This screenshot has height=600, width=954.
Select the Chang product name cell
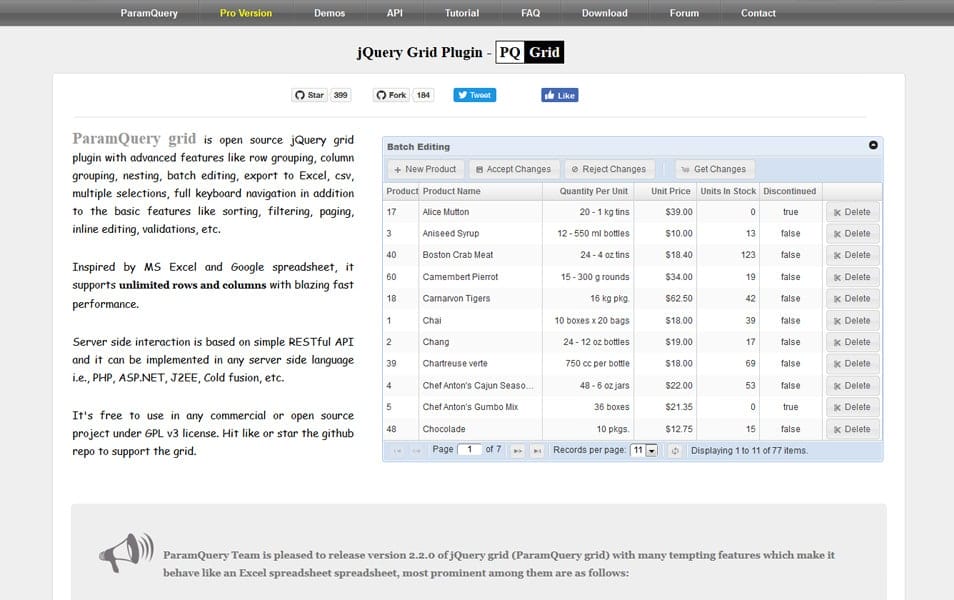[480, 342]
